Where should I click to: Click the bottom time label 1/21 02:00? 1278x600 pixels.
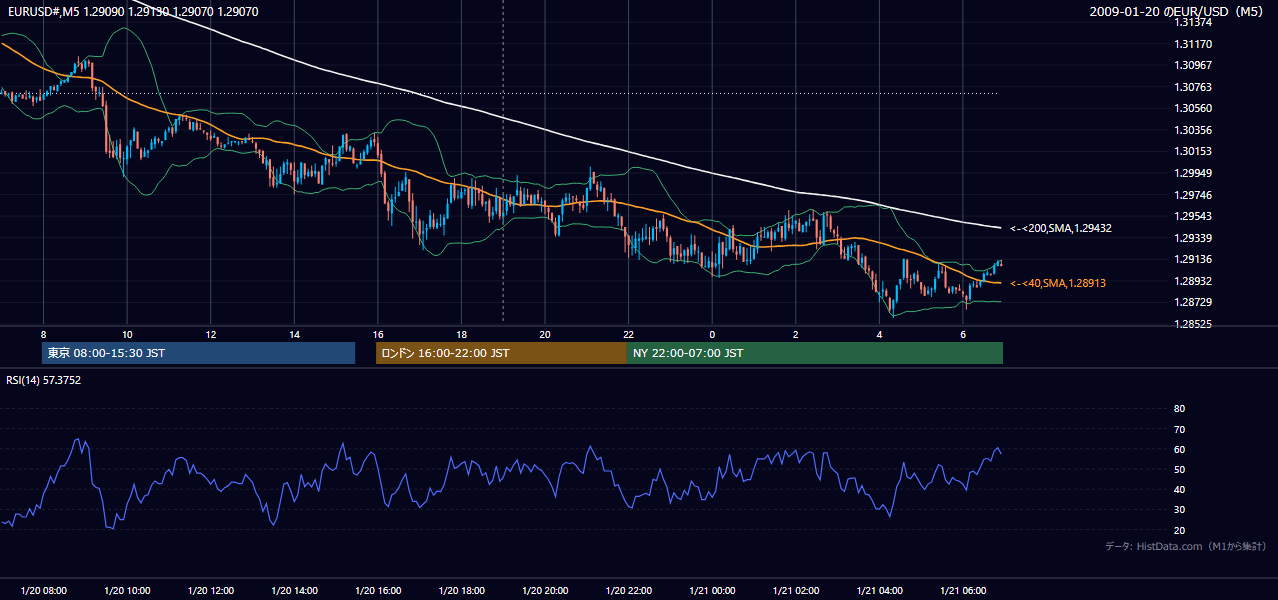pos(796,591)
